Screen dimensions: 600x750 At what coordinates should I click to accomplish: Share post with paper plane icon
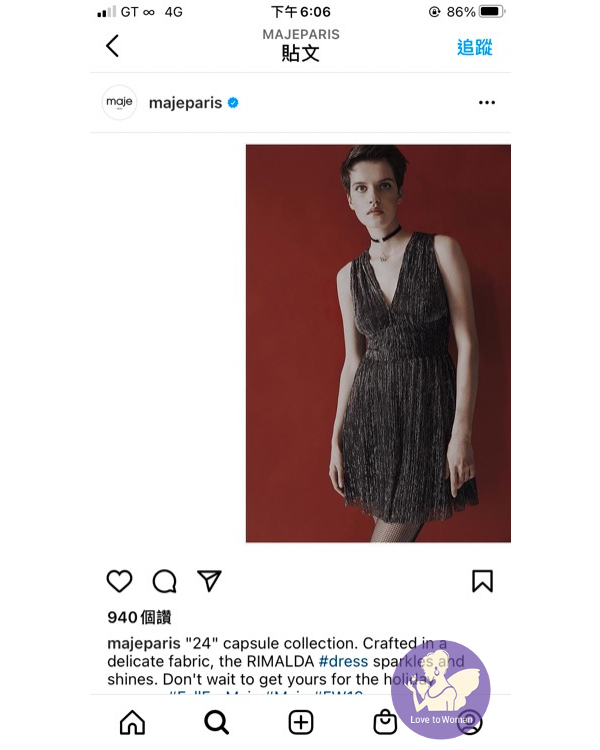pos(209,581)
